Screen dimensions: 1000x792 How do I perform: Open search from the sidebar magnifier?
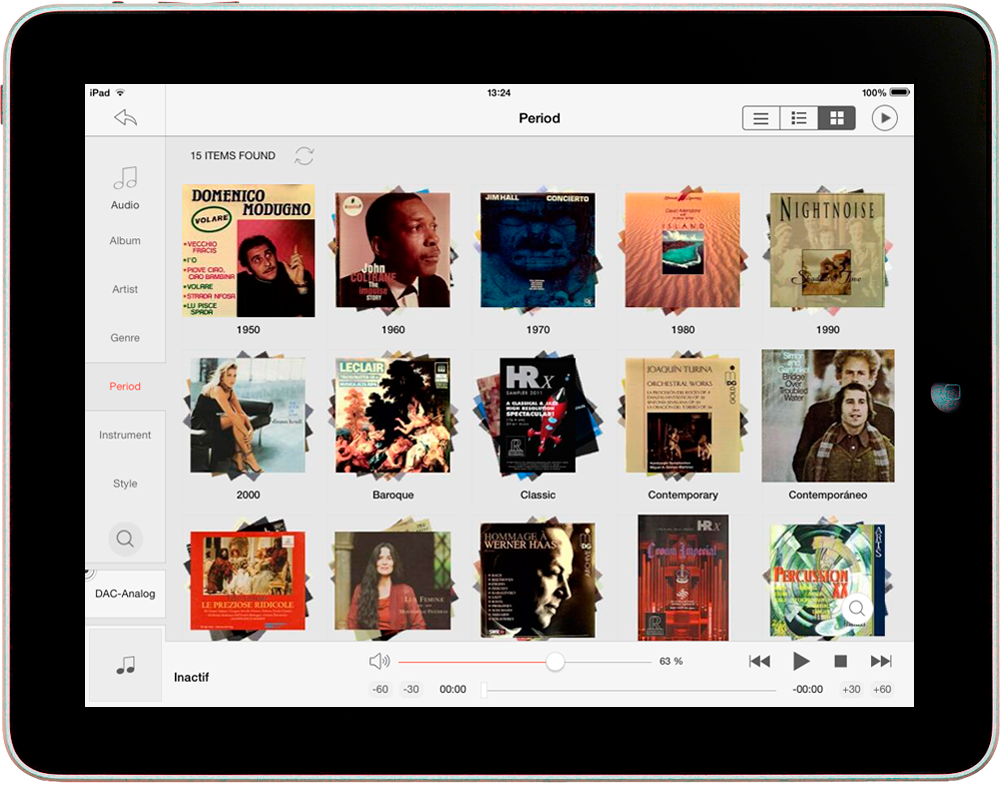pos(125,539)
